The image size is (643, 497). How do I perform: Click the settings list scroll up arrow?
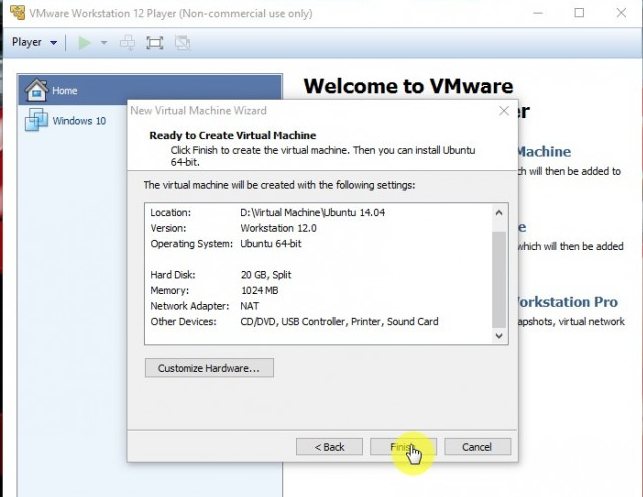[x=499, y=213]
